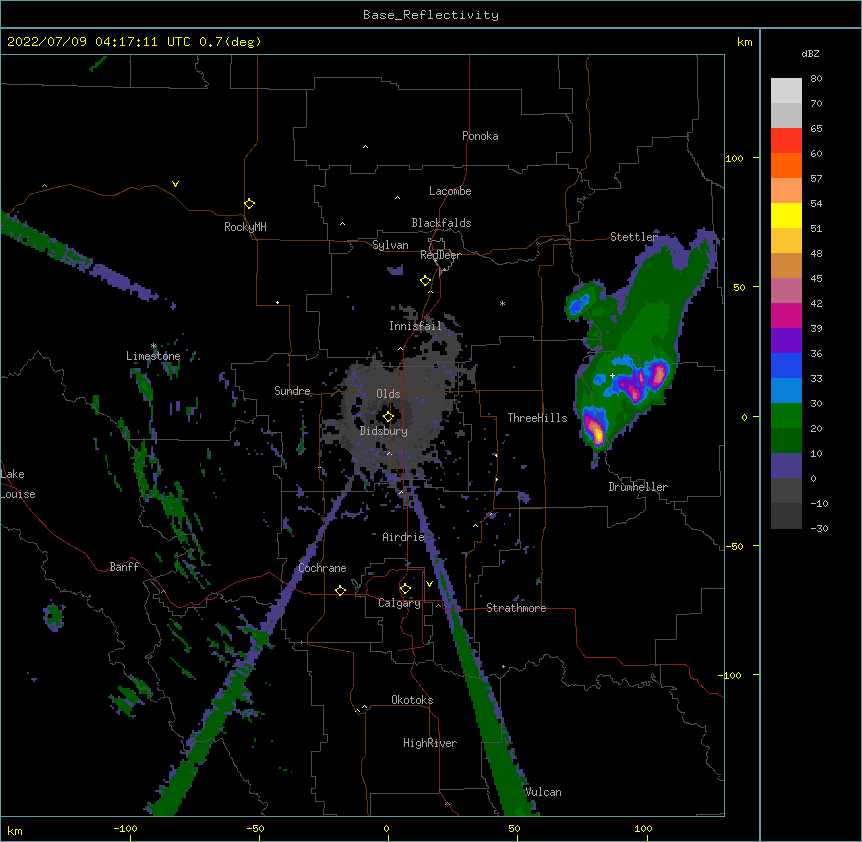The height and width of the screenshot is (842, 862).
Task: Click the RockyMH town label
Action: 245,227
